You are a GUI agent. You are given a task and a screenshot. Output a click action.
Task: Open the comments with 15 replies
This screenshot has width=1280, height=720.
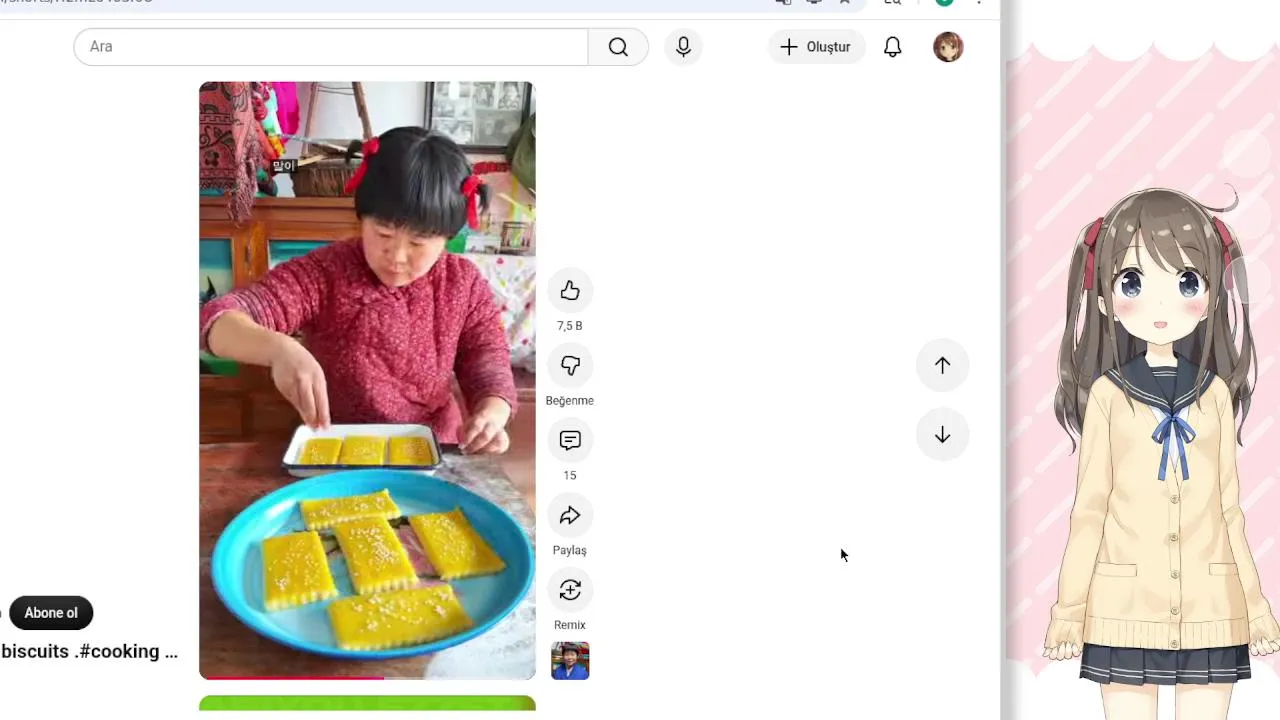(570, 440)
